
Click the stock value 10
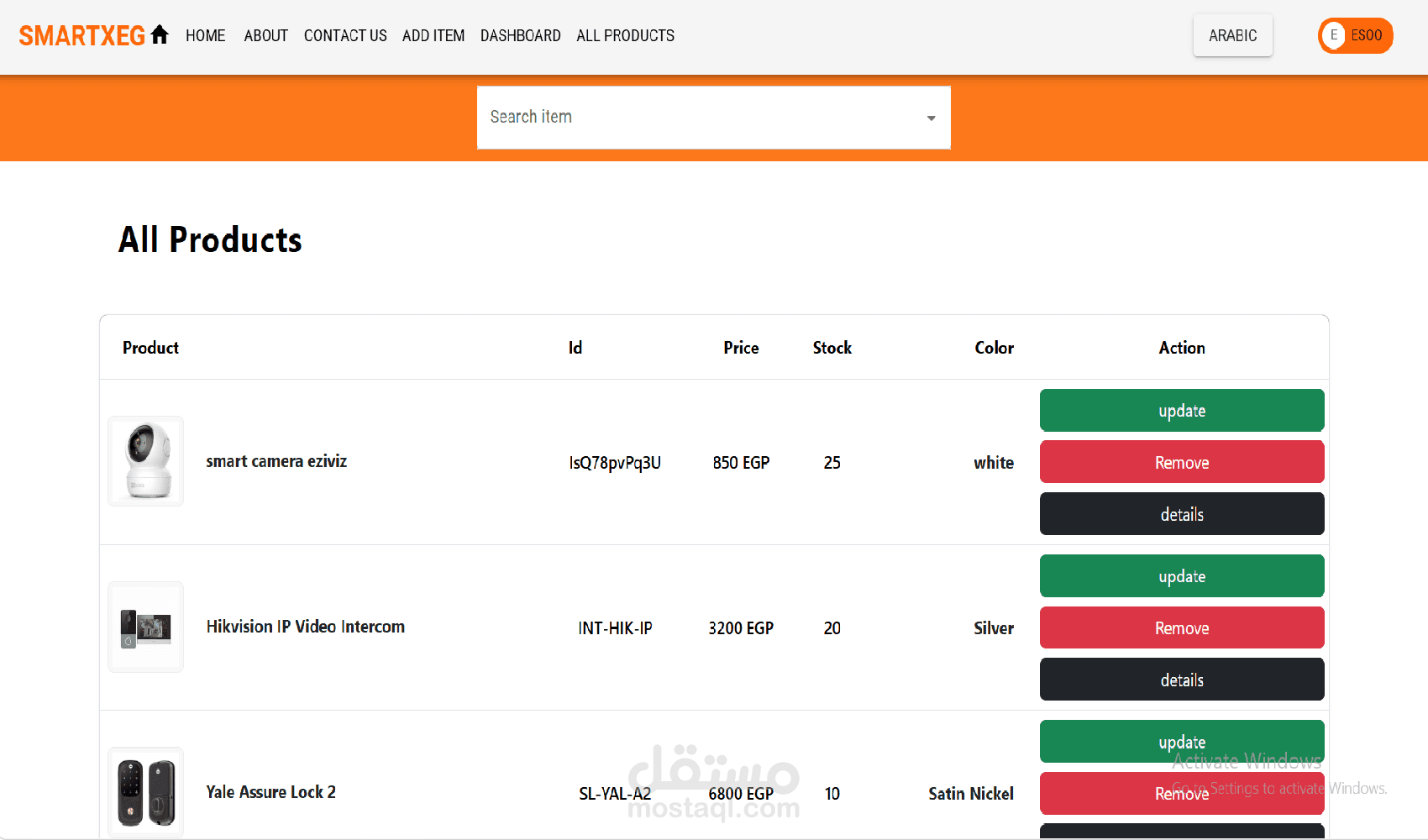click(832, 794)
